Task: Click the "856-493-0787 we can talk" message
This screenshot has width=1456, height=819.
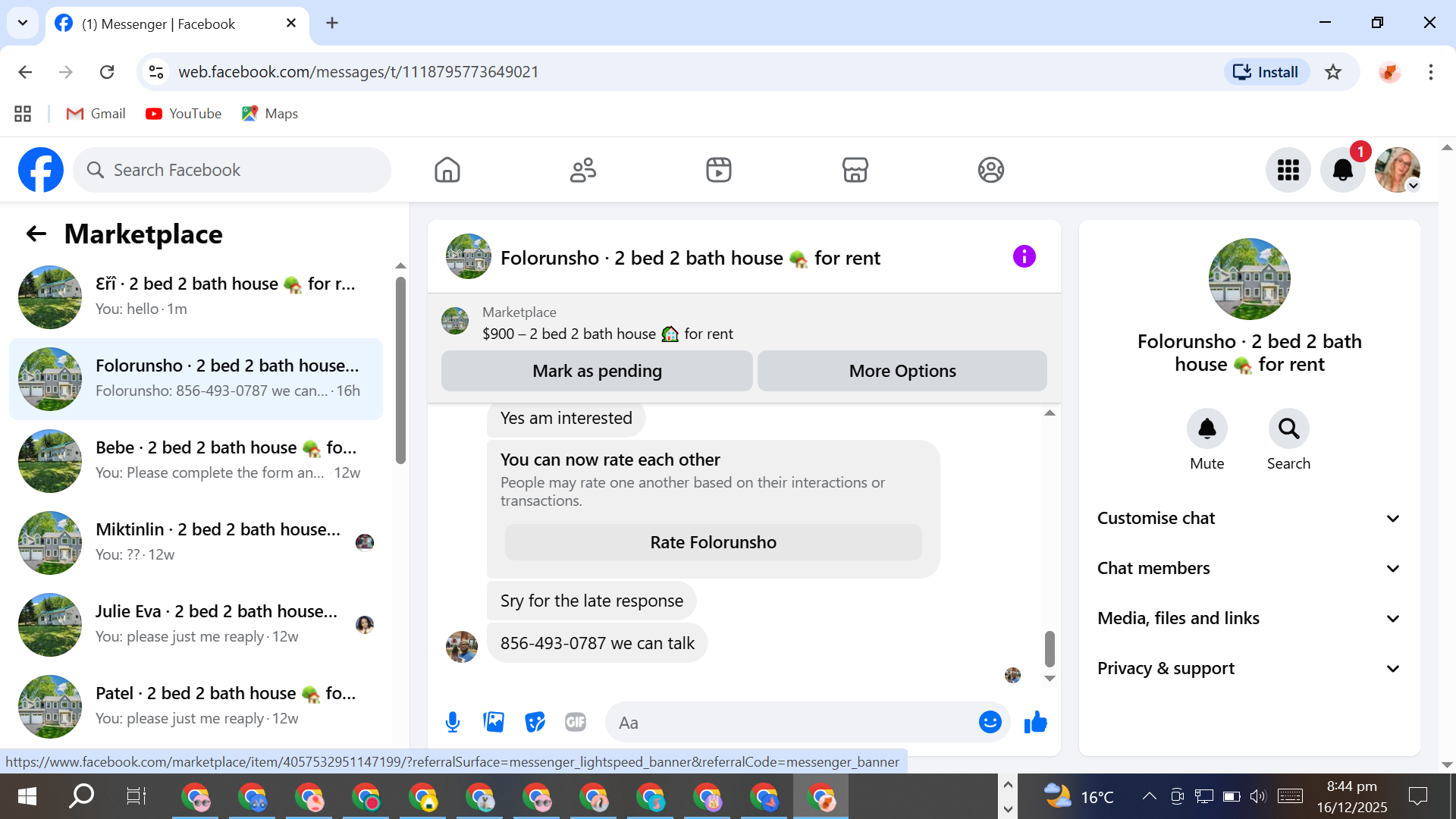Action: (597, 643)
